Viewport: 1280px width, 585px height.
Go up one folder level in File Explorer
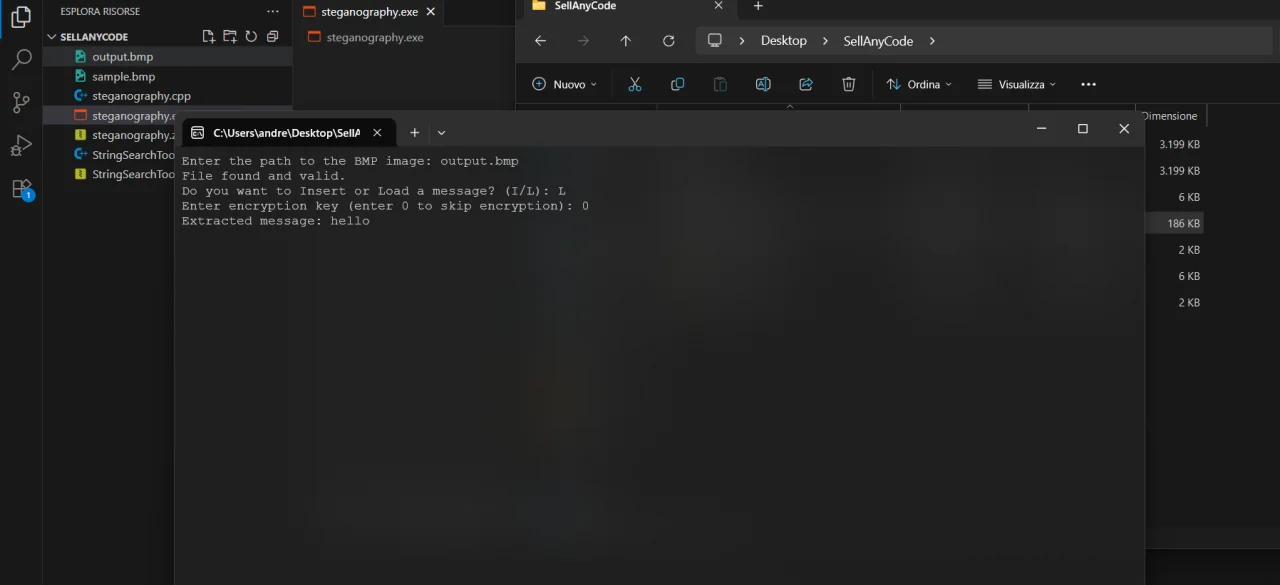[626, 41]
